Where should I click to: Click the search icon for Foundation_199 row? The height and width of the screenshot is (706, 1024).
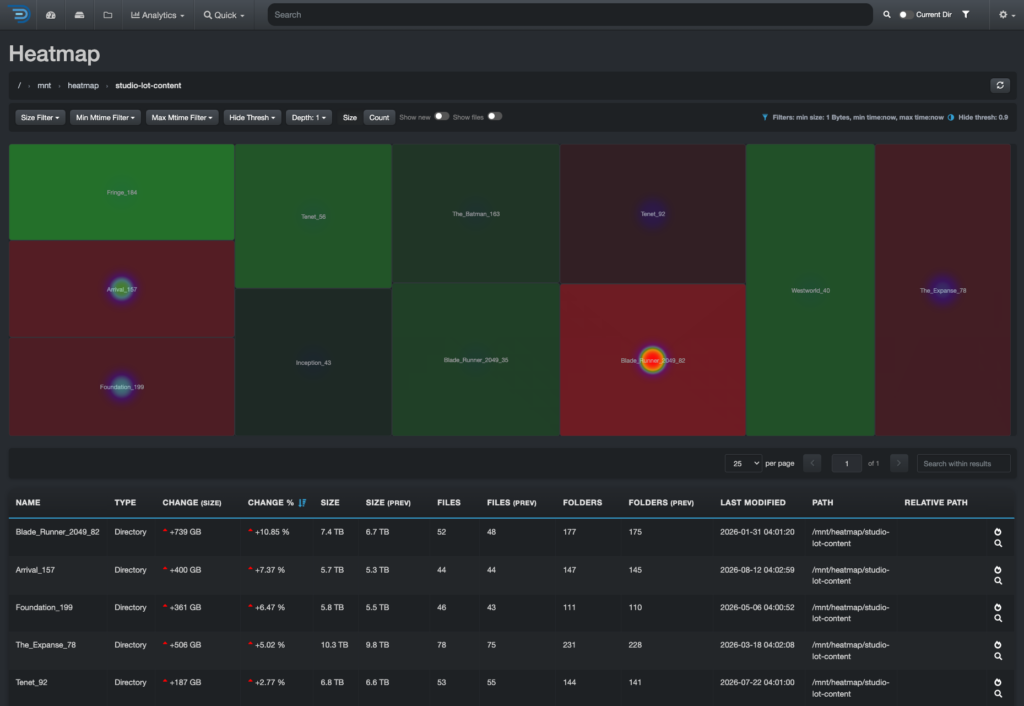(998, 618)
